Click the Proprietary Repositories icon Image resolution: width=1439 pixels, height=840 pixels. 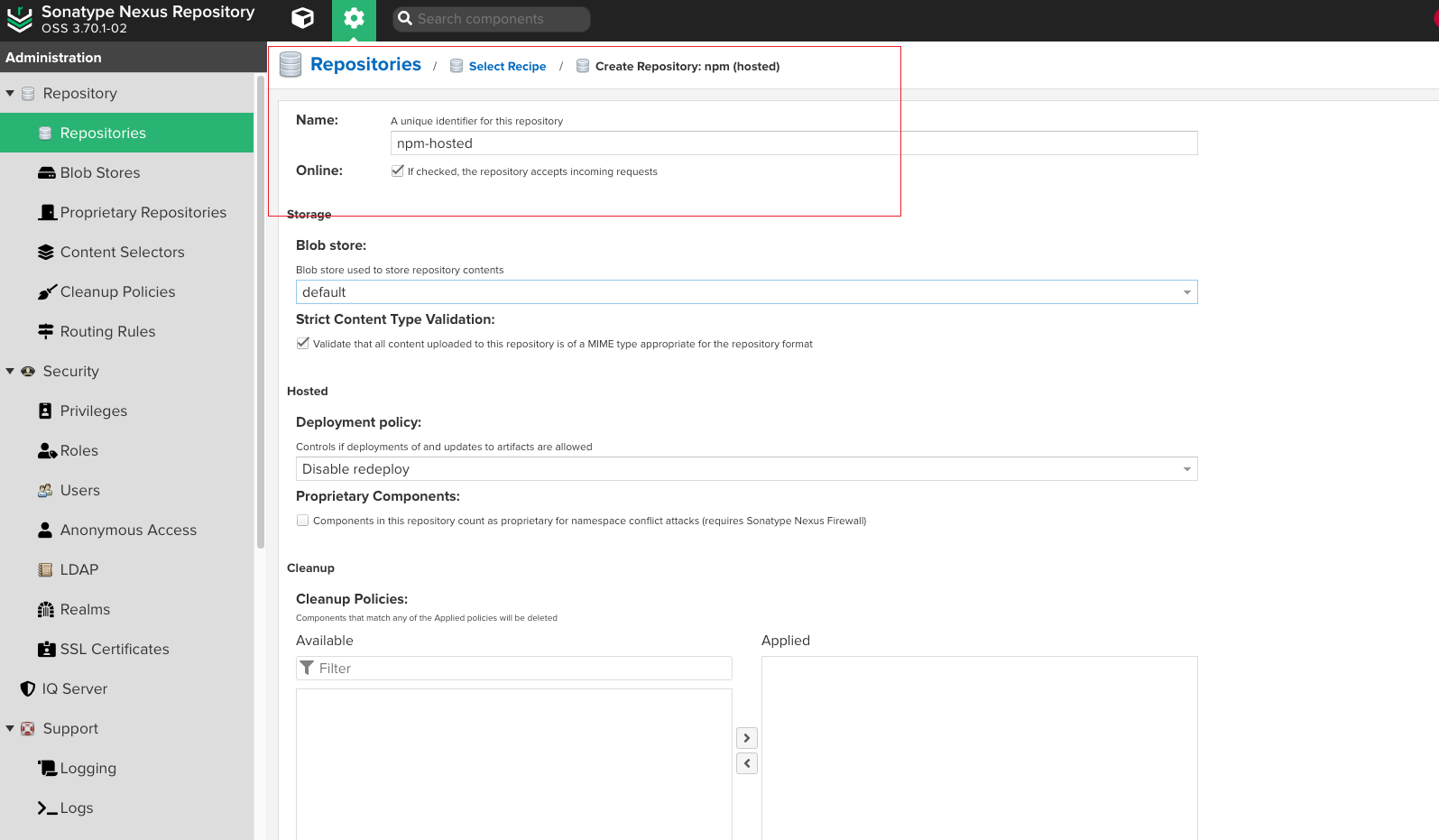47,212
